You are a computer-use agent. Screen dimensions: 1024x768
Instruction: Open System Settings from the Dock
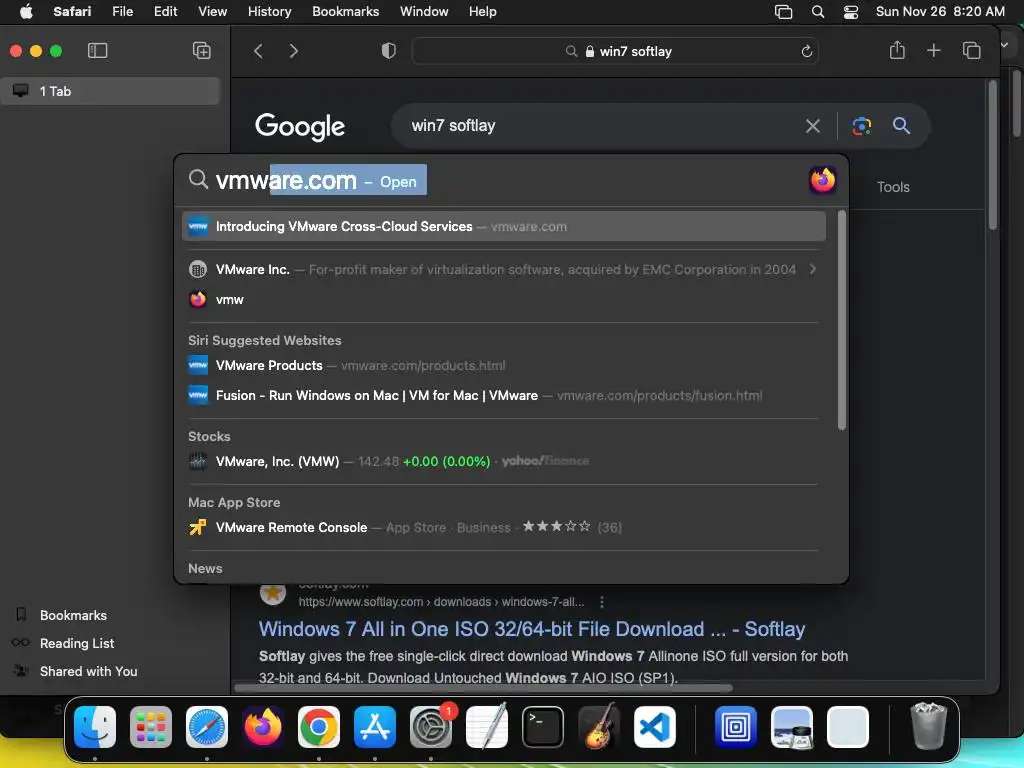tap(431, 726)
